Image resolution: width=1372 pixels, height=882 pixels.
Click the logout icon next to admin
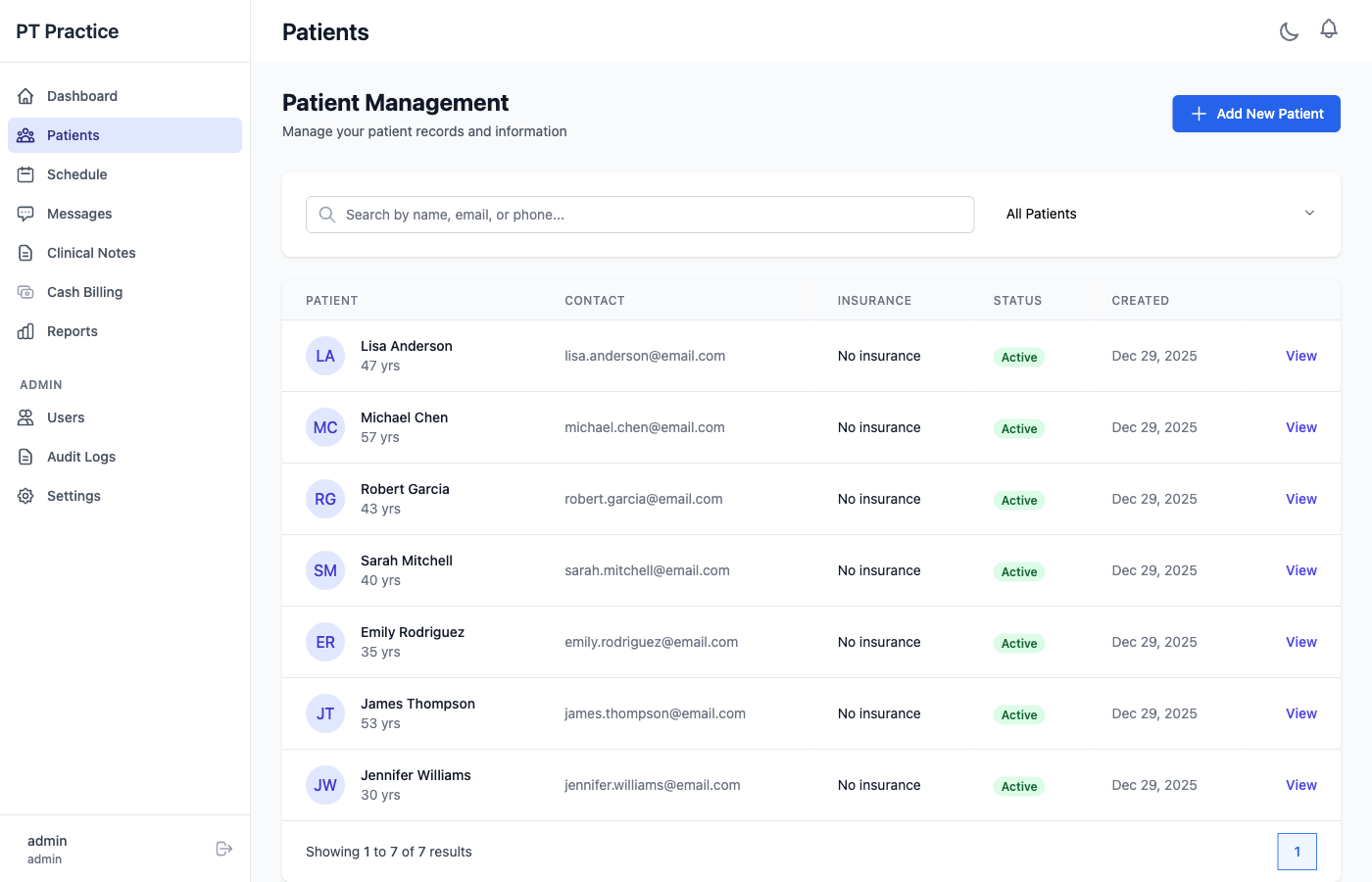pyautogui.click(x=224, y=848)
